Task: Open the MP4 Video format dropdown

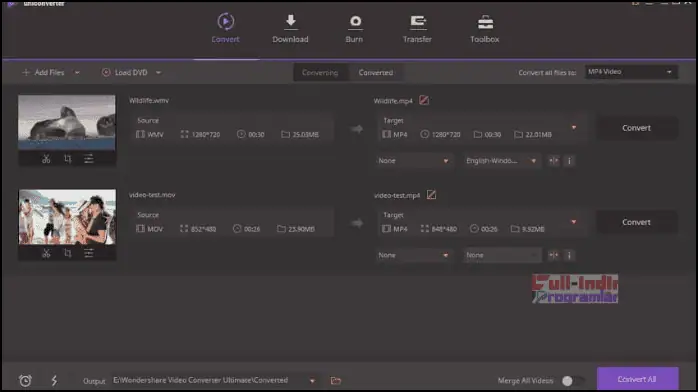Action: click(632, 72)
